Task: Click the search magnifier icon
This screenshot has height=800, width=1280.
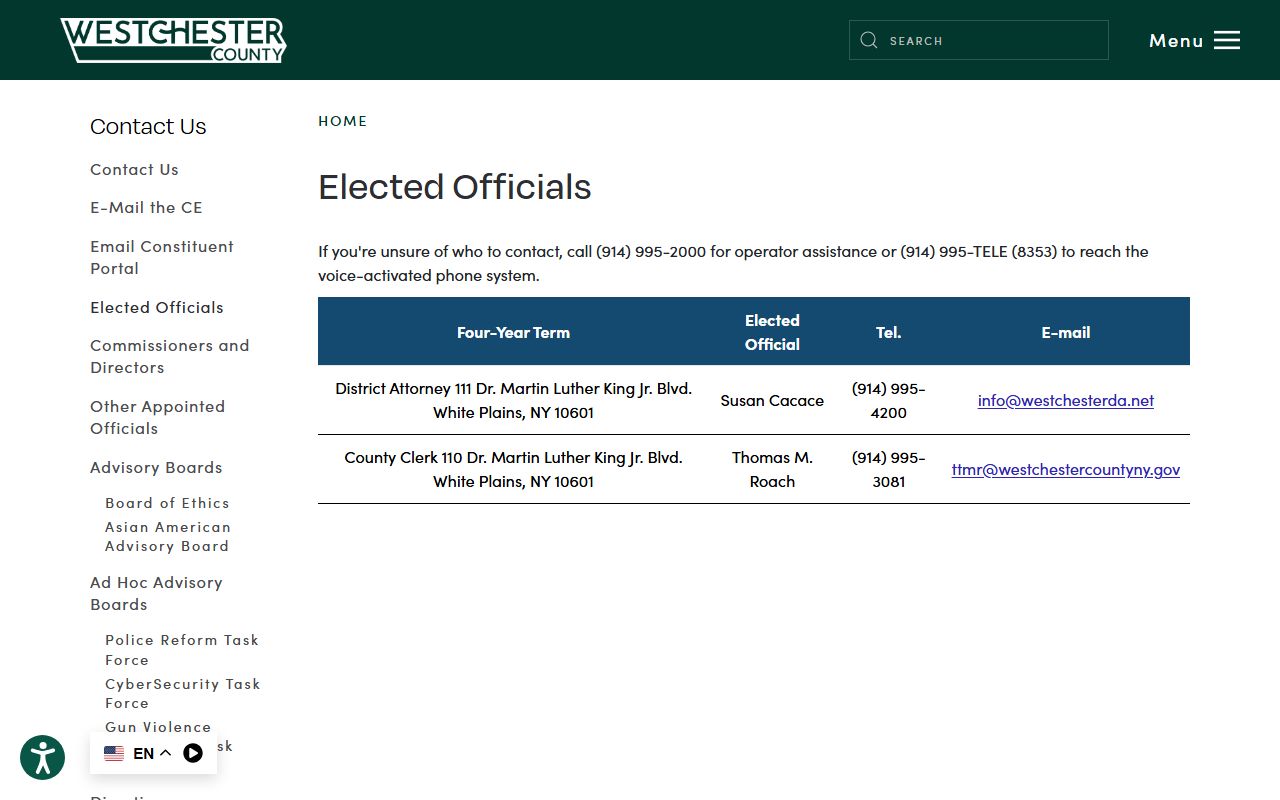Action: (x=869, y=40)
